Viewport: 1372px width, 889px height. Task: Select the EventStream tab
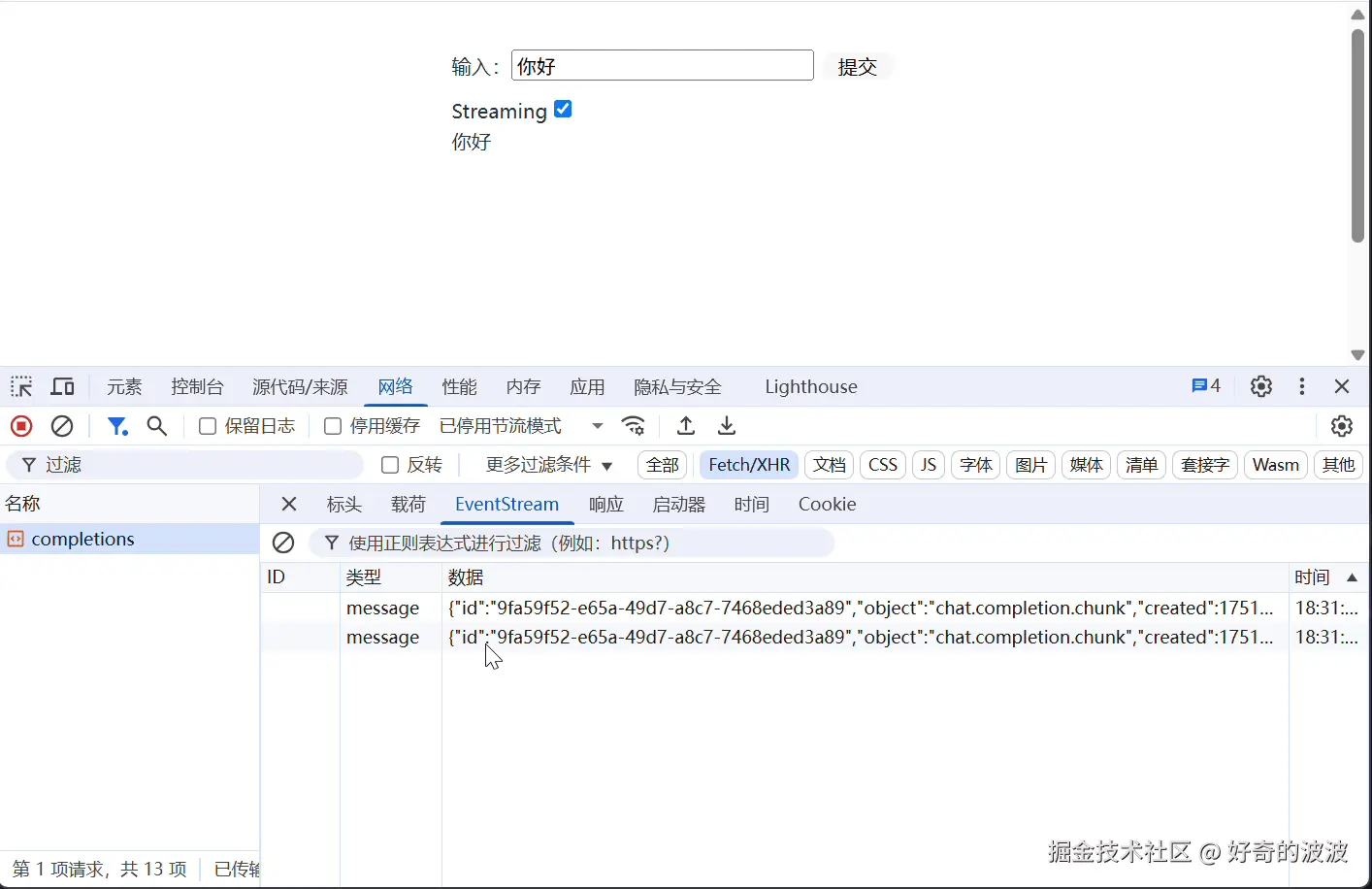coord(506,504)
